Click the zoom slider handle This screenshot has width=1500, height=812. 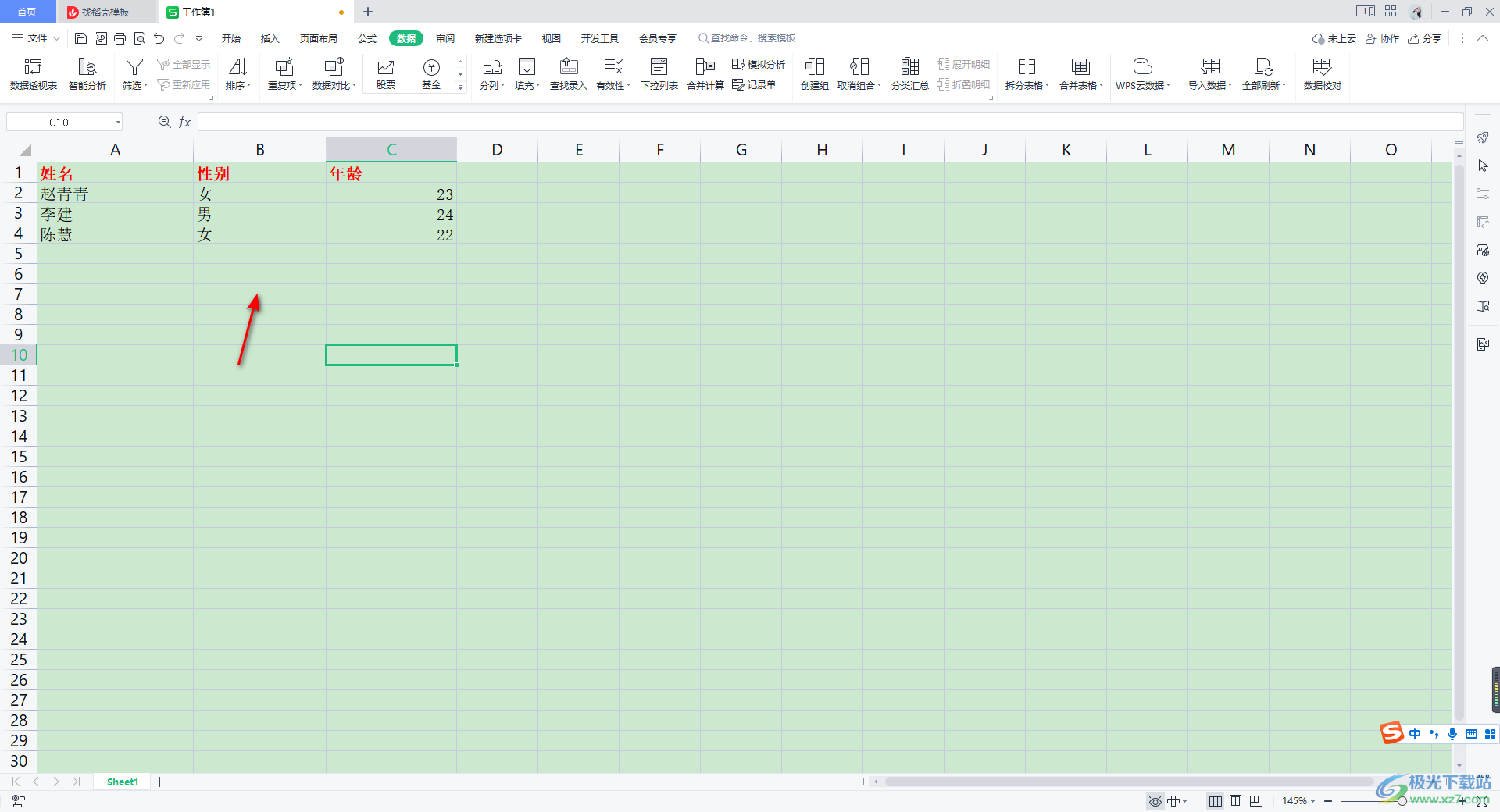coord(1402,801)
